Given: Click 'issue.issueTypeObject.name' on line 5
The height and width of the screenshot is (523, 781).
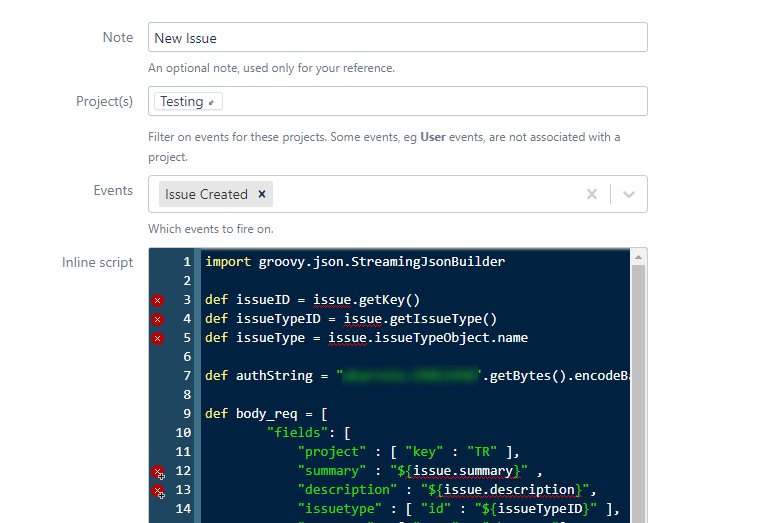Looking at the screenshot, I should [x=427, y=338].
